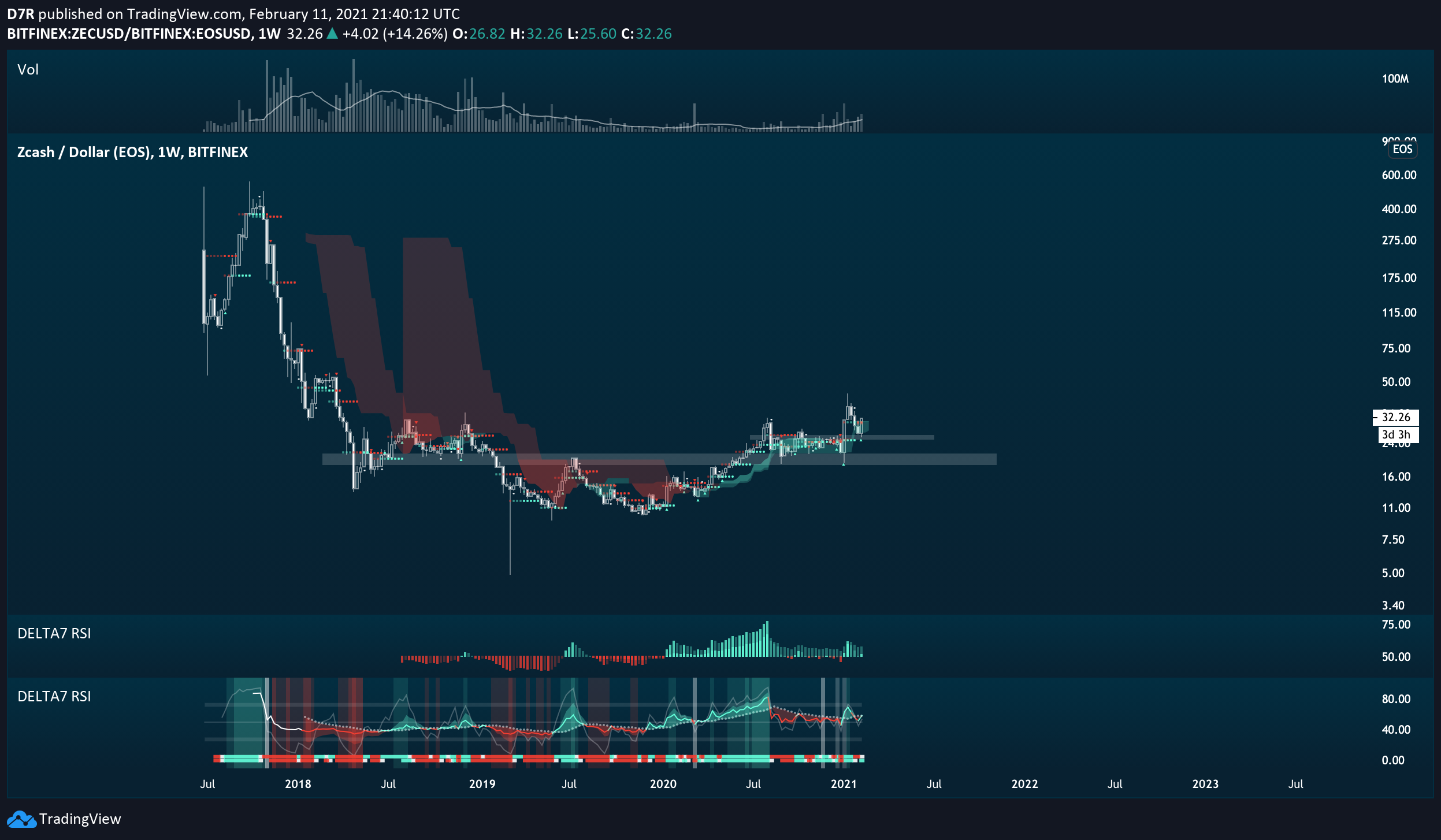Click the TradingView wordmark at bottom left
1441x840 pixels.
tap(80, 819)
